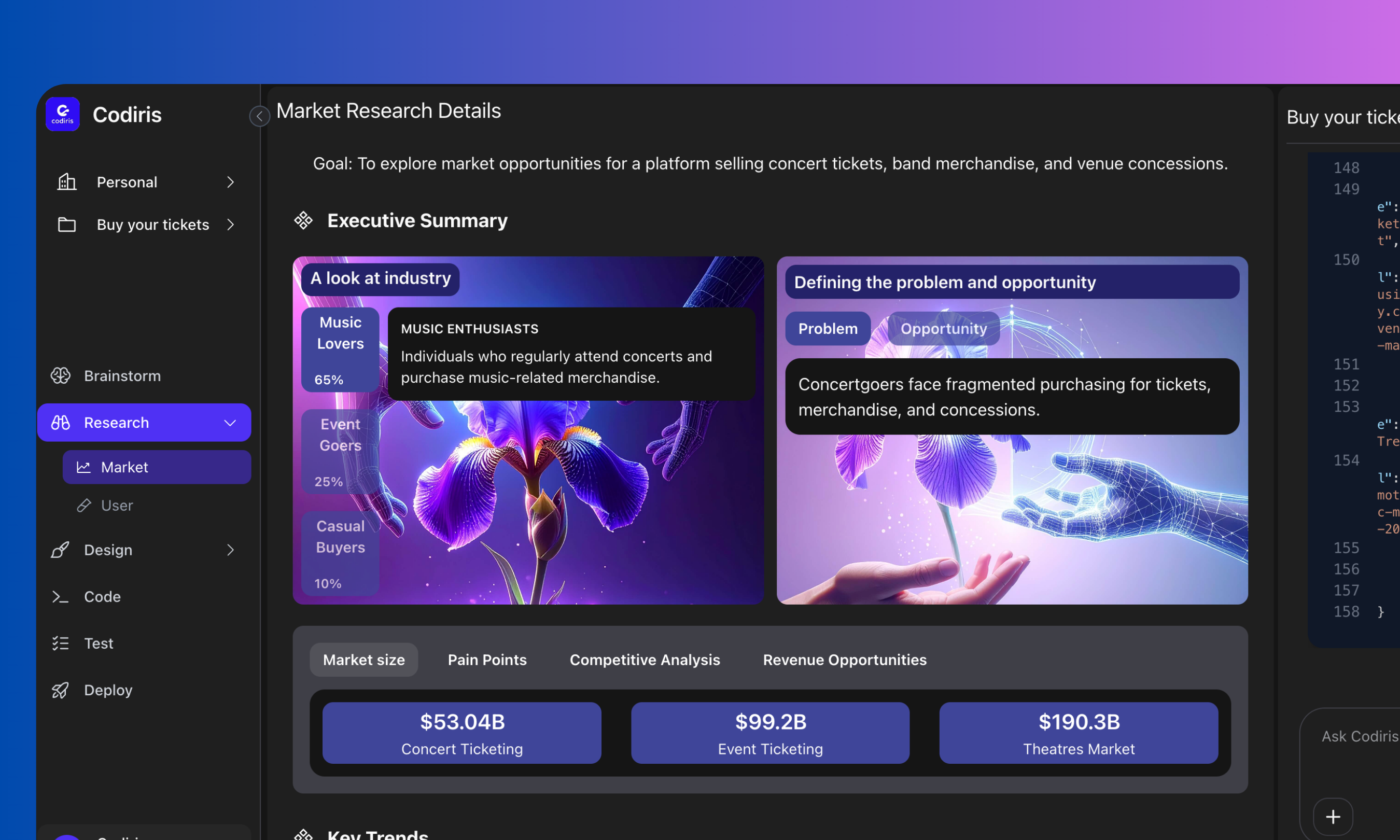Select the Event Goers segment

click(340, 452)
